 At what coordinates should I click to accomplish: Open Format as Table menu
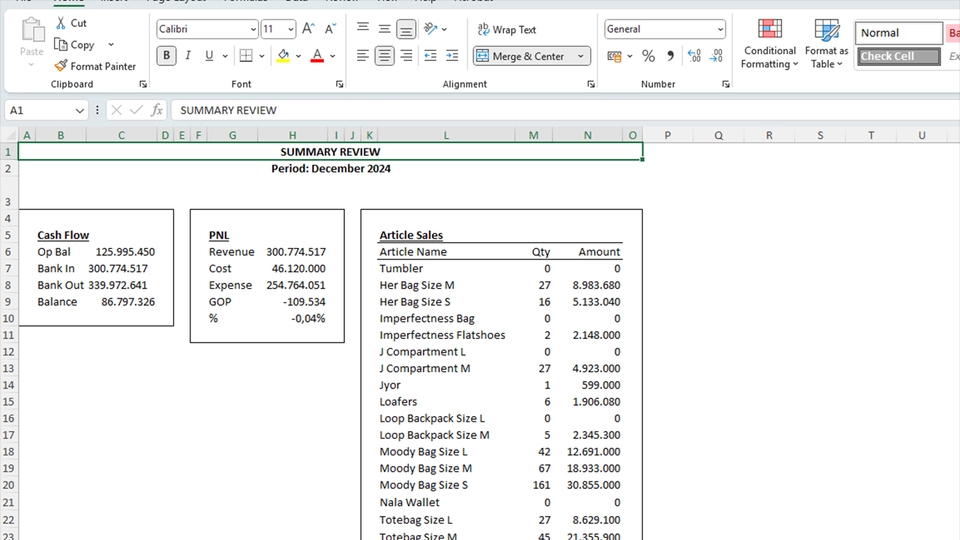point(827,43)
